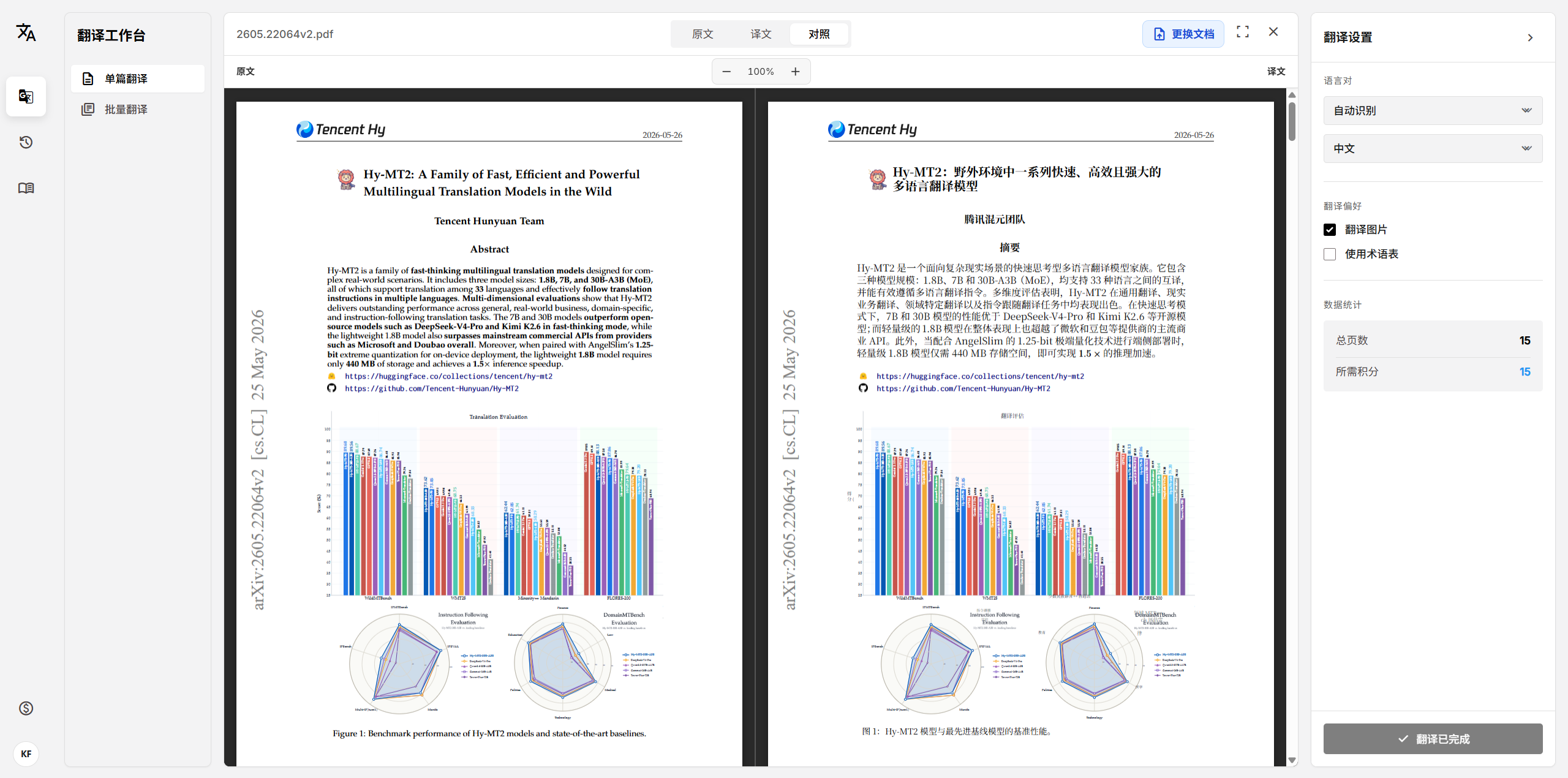Open the glossary book icon
The width and height of the screenshot is (1568, 778).
(x=26, y=188)
